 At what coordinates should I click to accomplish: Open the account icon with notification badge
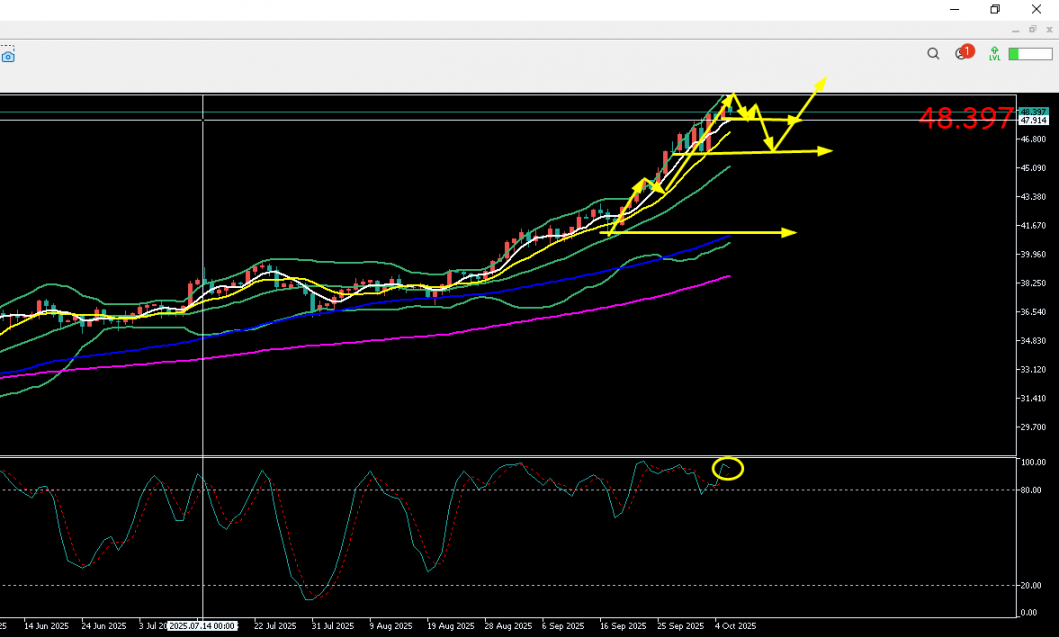(x=963, y=53)
